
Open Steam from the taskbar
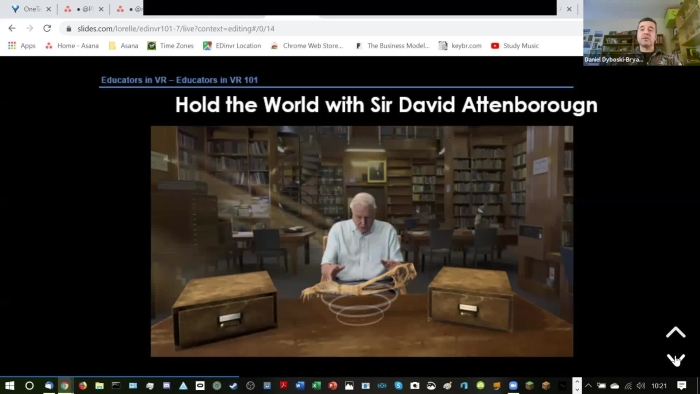[233, 386]
